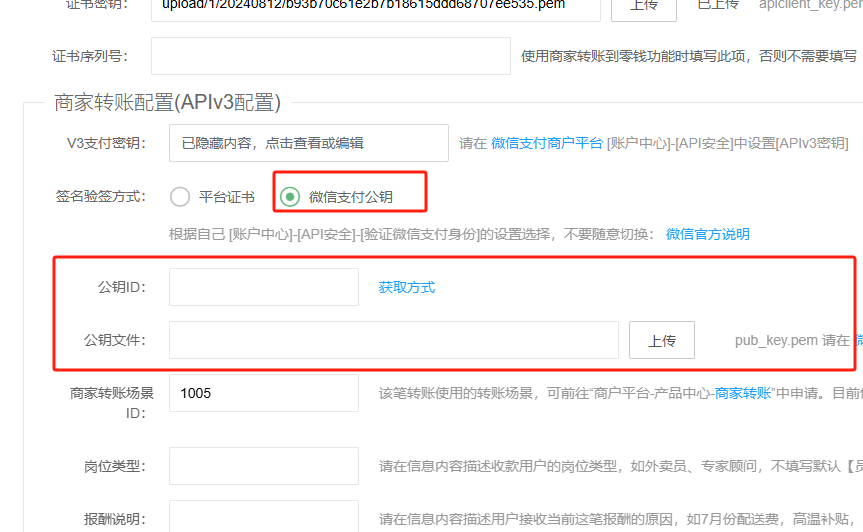
Task: Click the 证书序列号 input box
Action: [x=330, y=56]
